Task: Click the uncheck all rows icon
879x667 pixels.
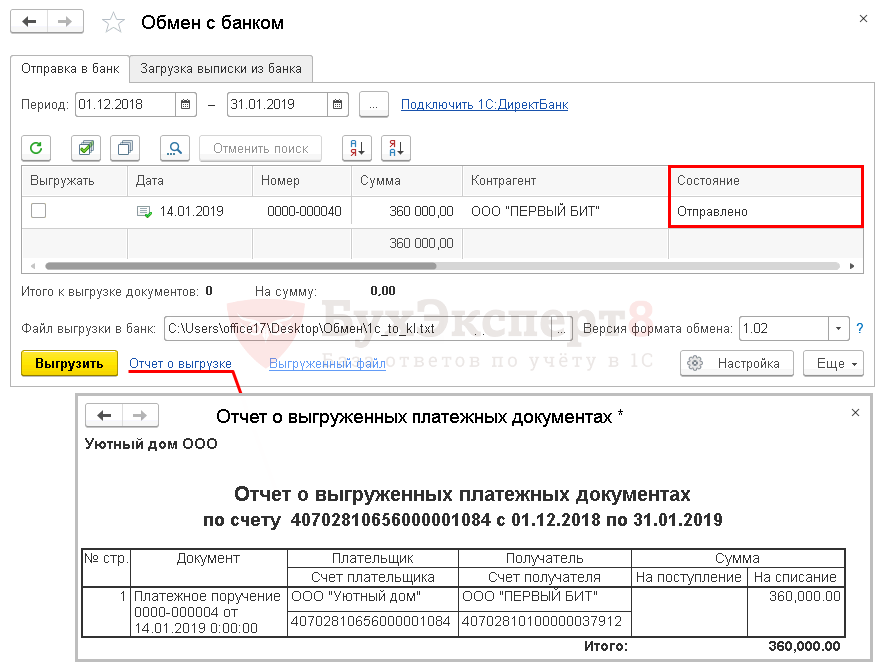Action: point(126,148)
